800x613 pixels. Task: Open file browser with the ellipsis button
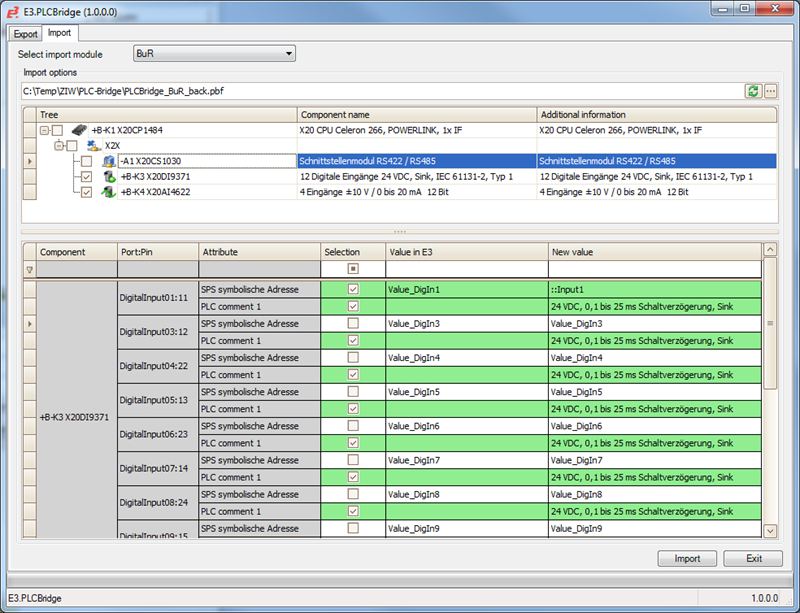pyautogui.click(x=770, y=91)
